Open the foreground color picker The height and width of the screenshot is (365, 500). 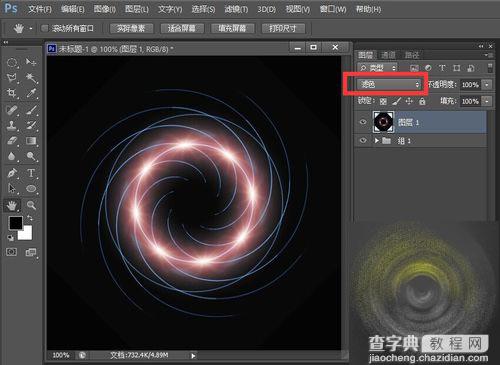coord(15,223)
